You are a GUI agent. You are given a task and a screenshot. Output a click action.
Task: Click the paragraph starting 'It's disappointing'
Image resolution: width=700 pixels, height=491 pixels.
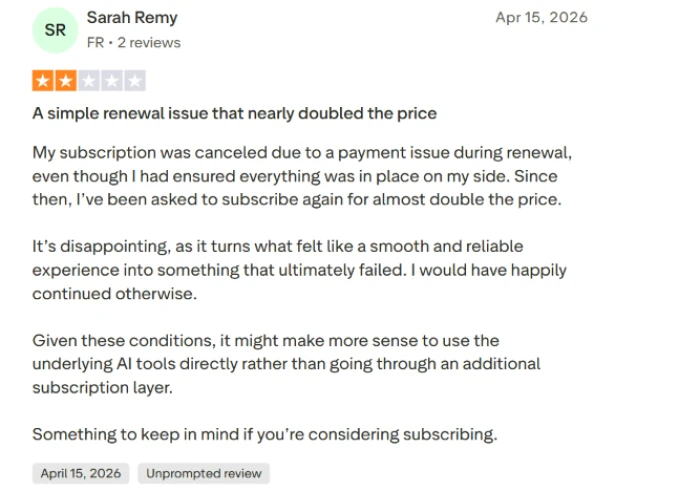(299, 270)
